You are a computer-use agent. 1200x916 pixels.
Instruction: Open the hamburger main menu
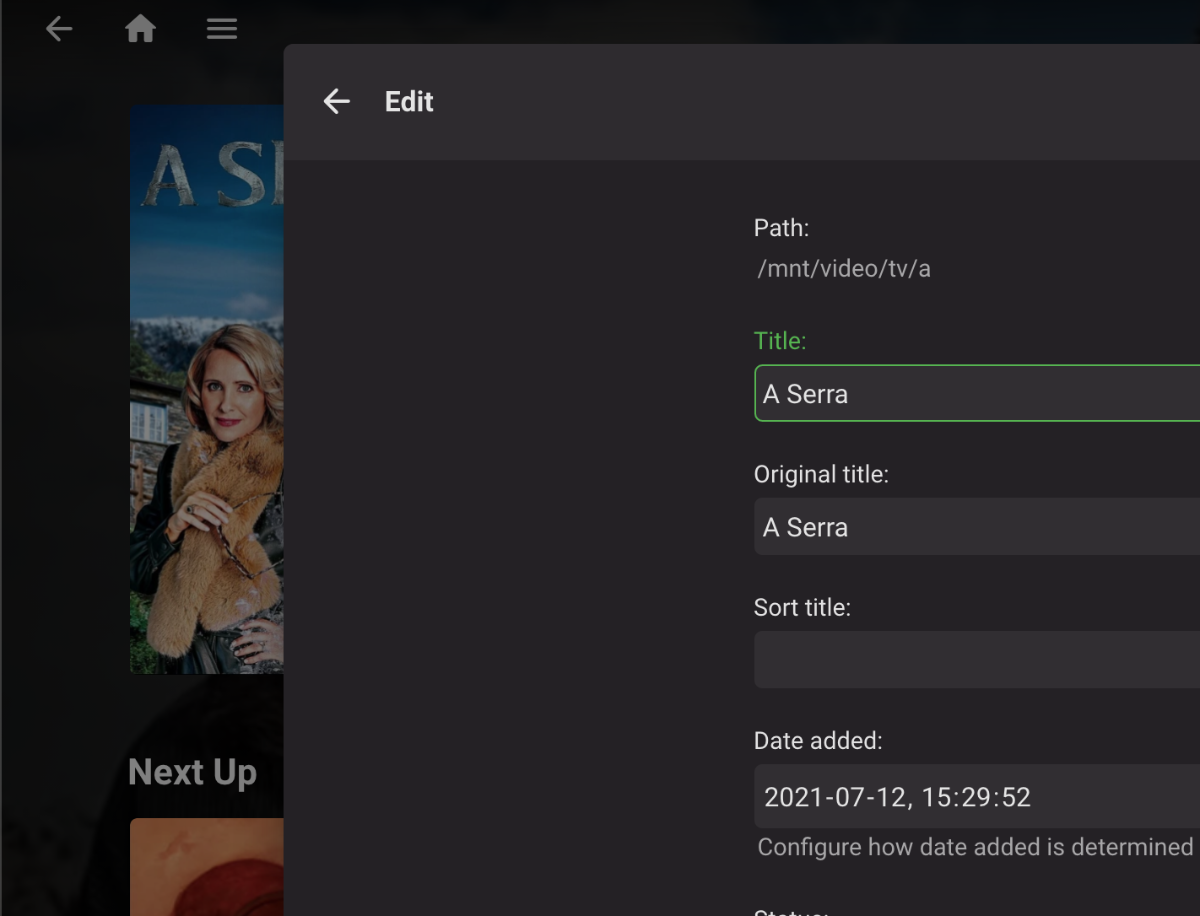click(x=222, y=29)
